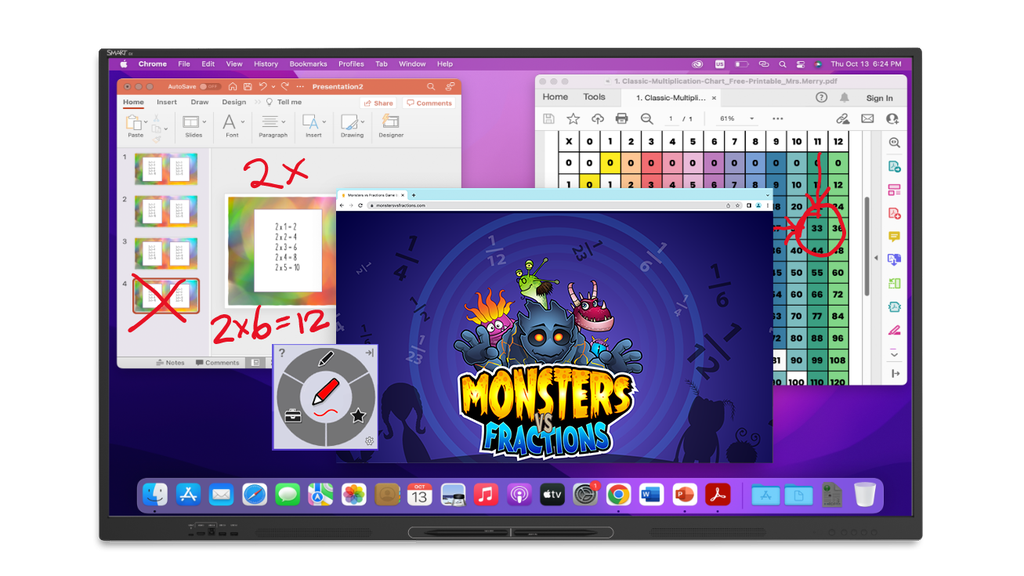Open settings gear in SMART ink toolbar
Screen dimensions: 1024x576
(369, 441)
